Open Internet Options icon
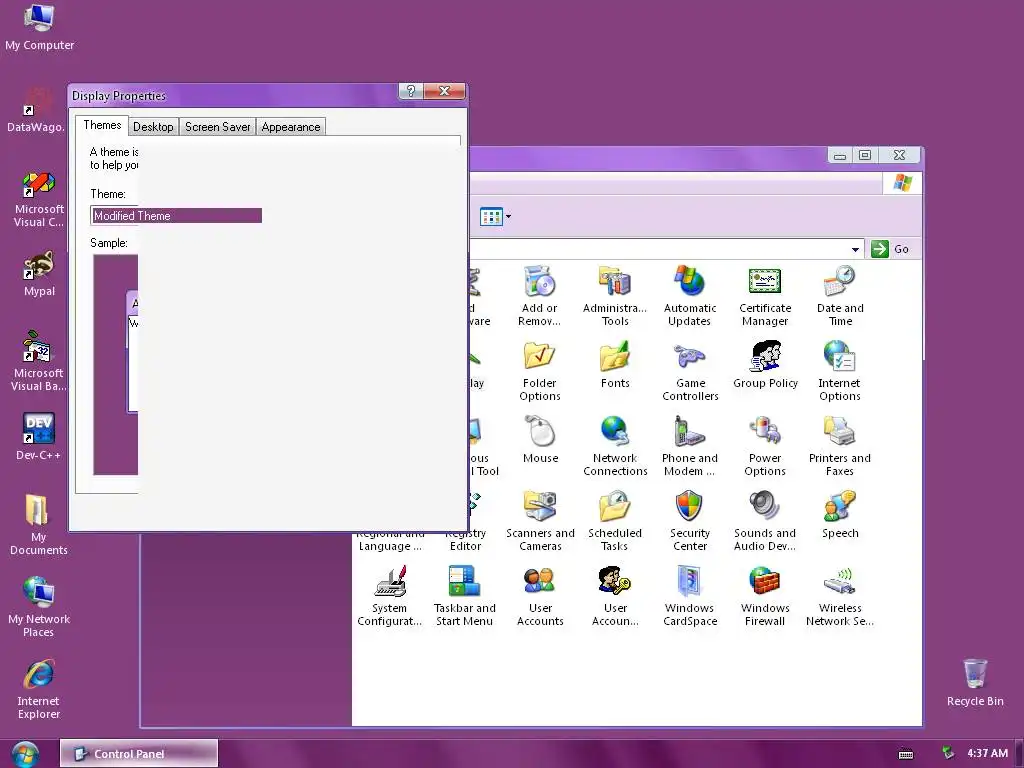The height and width of the screenshot is (768, 1024). [x=840, y=370]
